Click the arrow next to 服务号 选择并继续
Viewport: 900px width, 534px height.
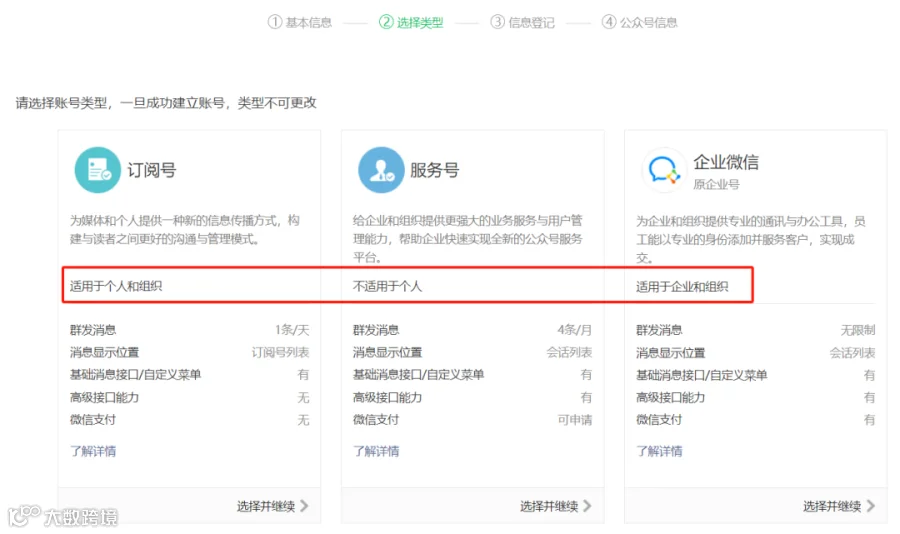587,506
